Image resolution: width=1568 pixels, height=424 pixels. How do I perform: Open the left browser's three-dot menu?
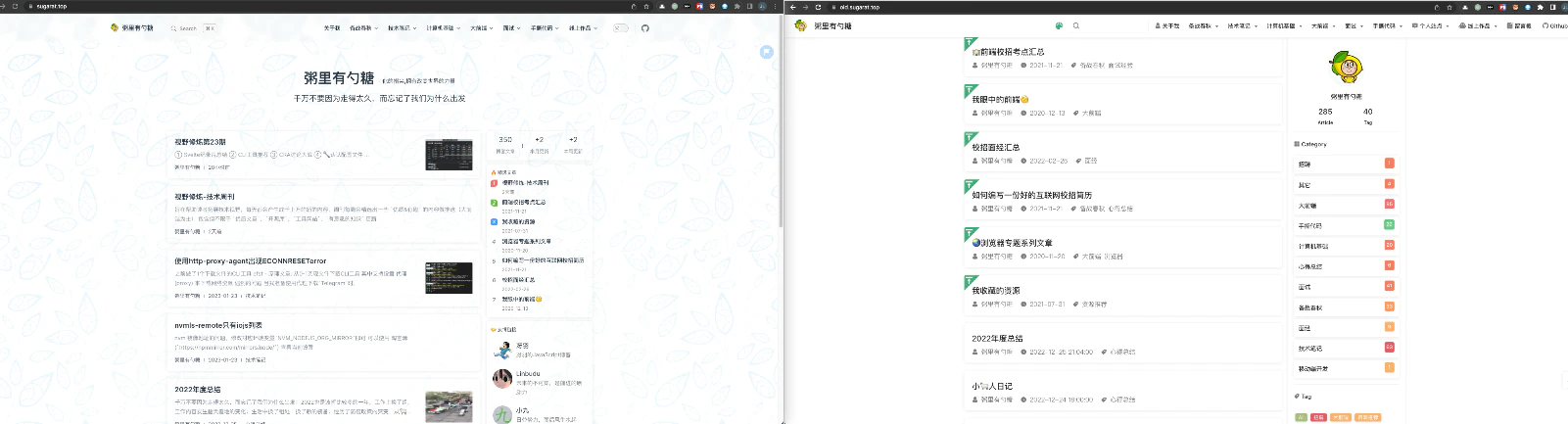(776, 6)
